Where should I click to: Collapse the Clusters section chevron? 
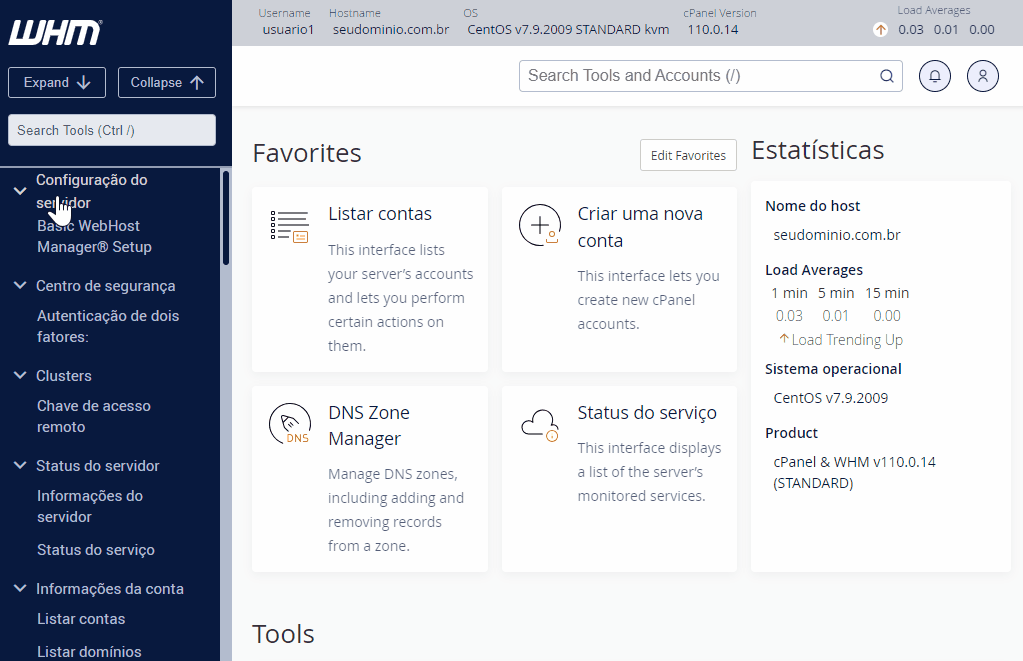20,376
